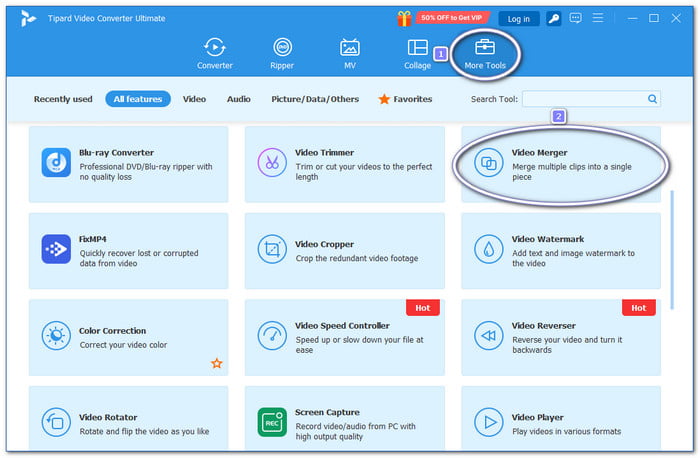The height and width of the screenshot is (458, 700).
Task: Open the Color Correction title
Action: 112,331
